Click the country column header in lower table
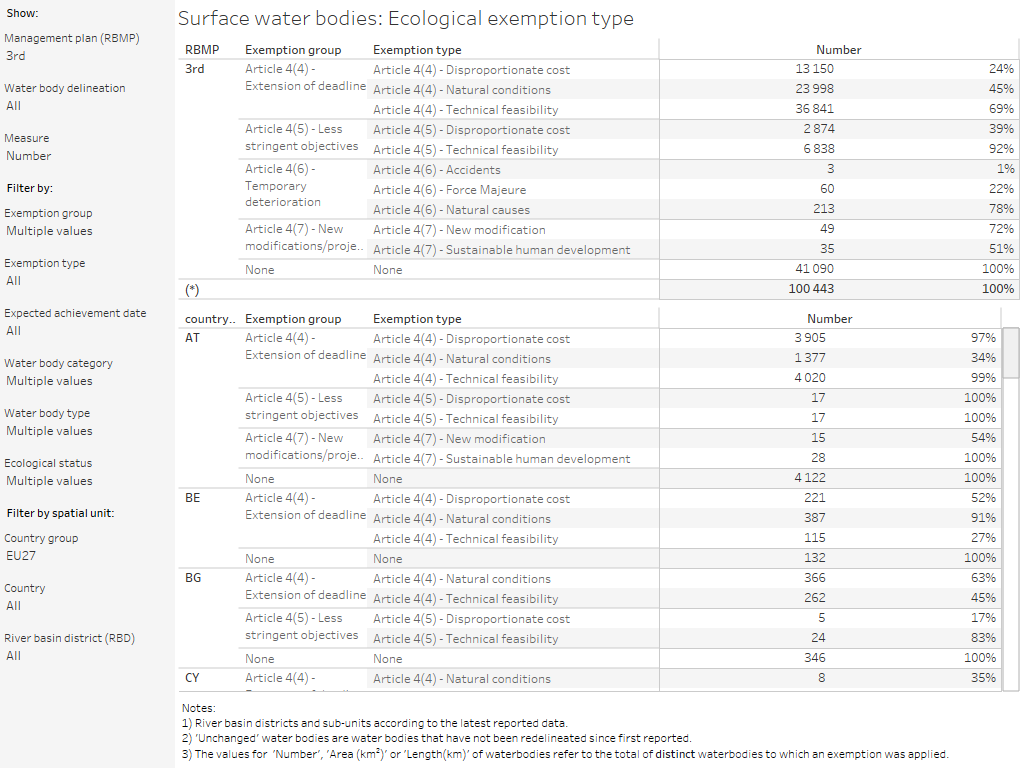The width and height of the screenshot is (1024, 768). (x=210, y=319)
